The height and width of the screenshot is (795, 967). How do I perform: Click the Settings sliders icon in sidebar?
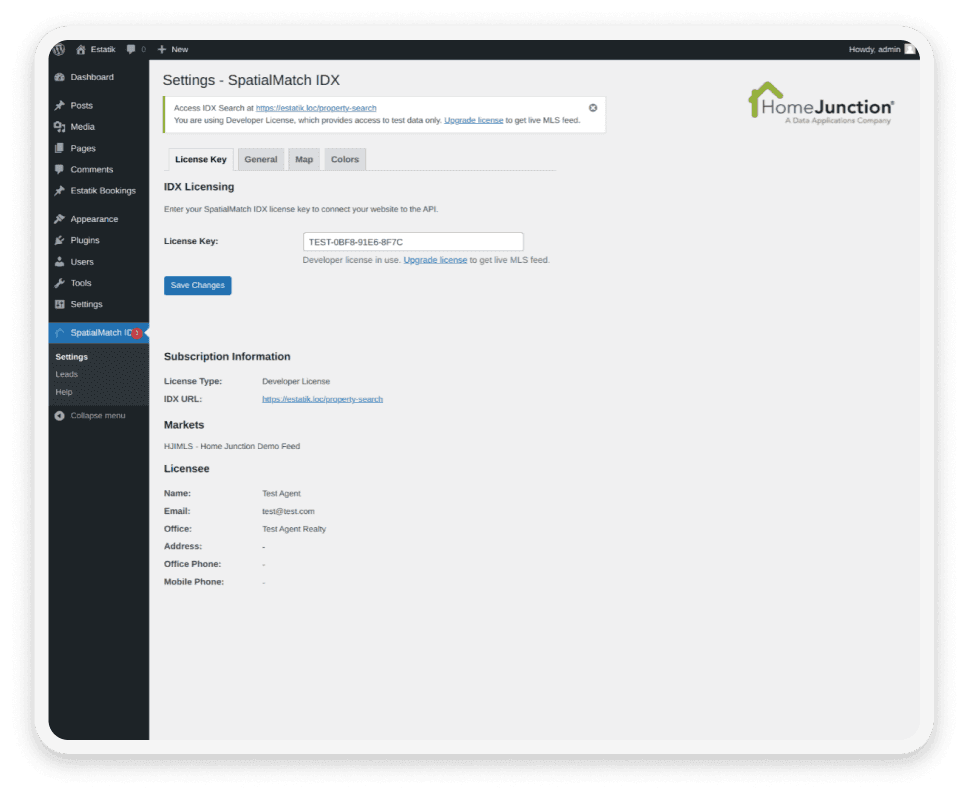click(x=60, y=304)
